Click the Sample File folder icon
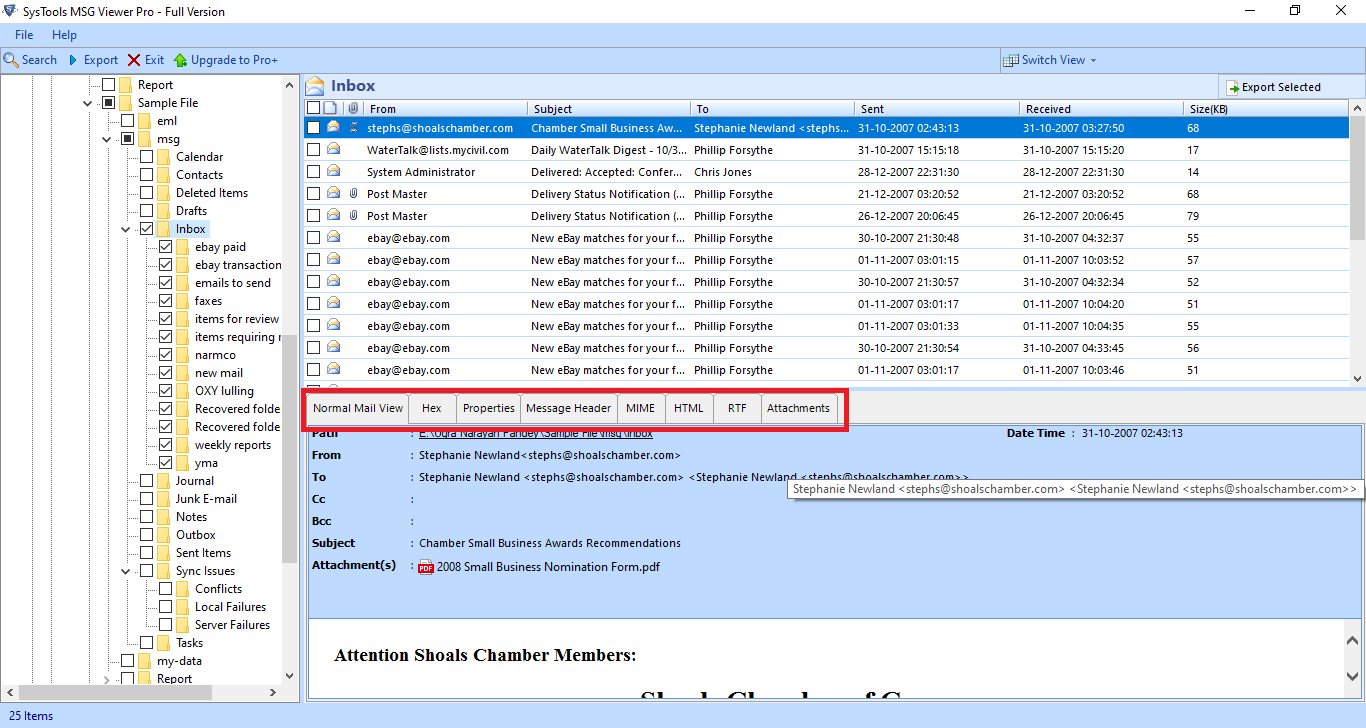The width and height of the screenshot is (1366, 728). [x=126, y=103]
